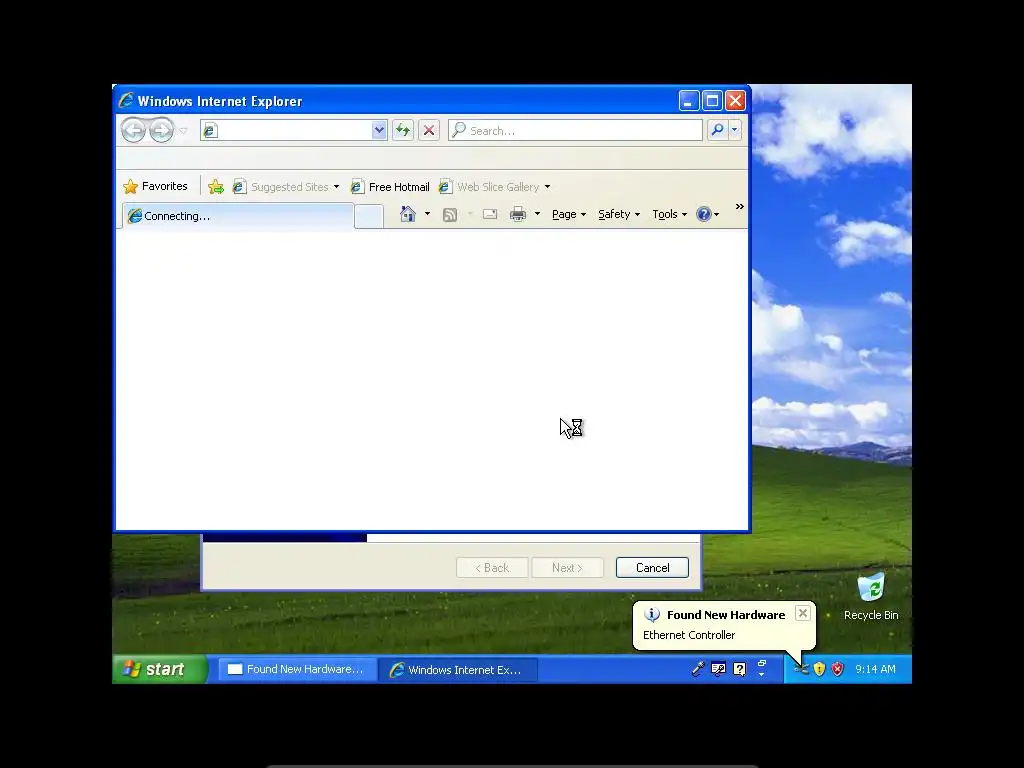Screen dimensions: 1024x768
Task: Expand the Print options dropdown arrow
Action: point(537,214)
